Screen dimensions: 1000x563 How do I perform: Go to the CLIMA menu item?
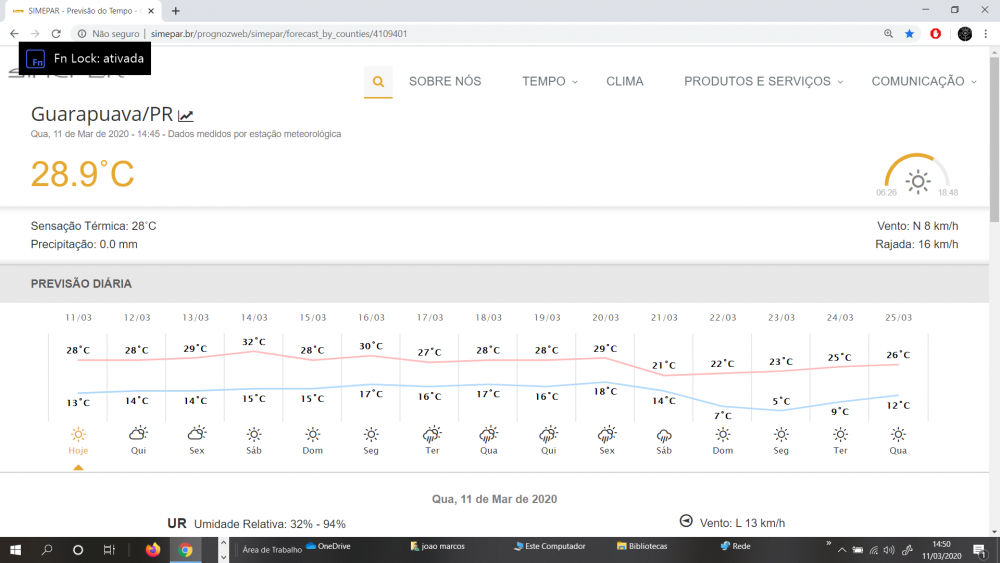tap(625, 82)
